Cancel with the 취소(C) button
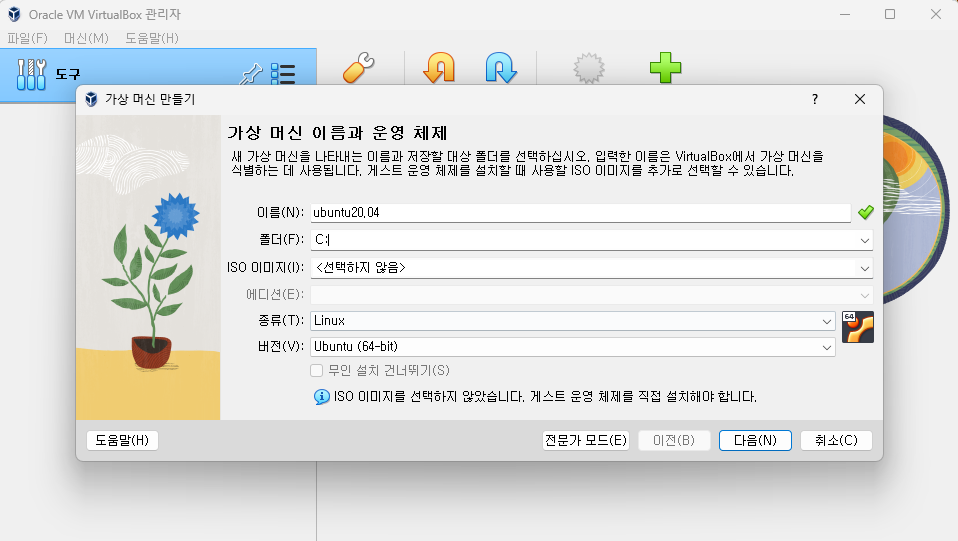 coord(836,440)
